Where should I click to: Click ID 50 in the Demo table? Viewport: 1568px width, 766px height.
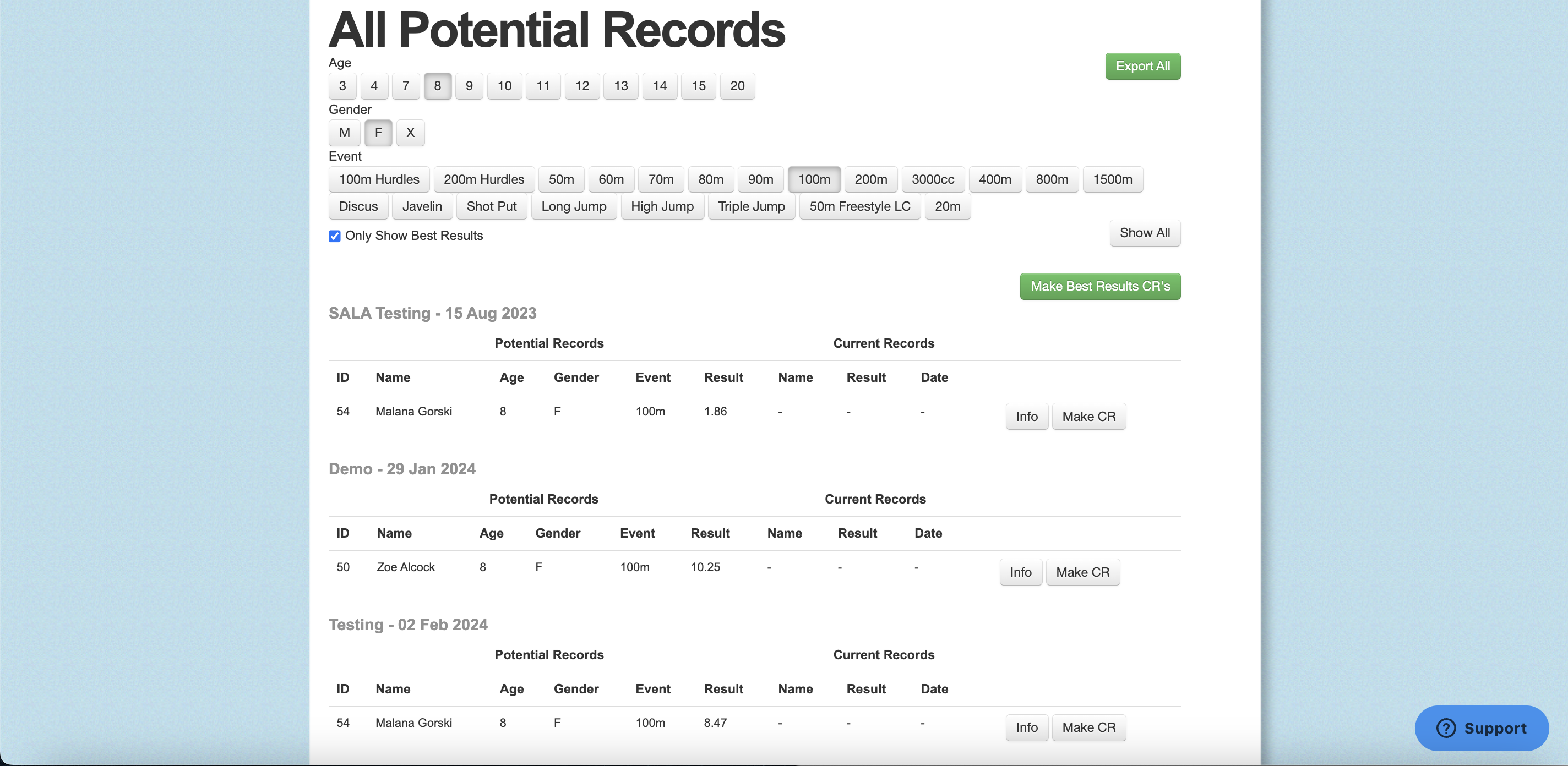(x=344, y=567)
